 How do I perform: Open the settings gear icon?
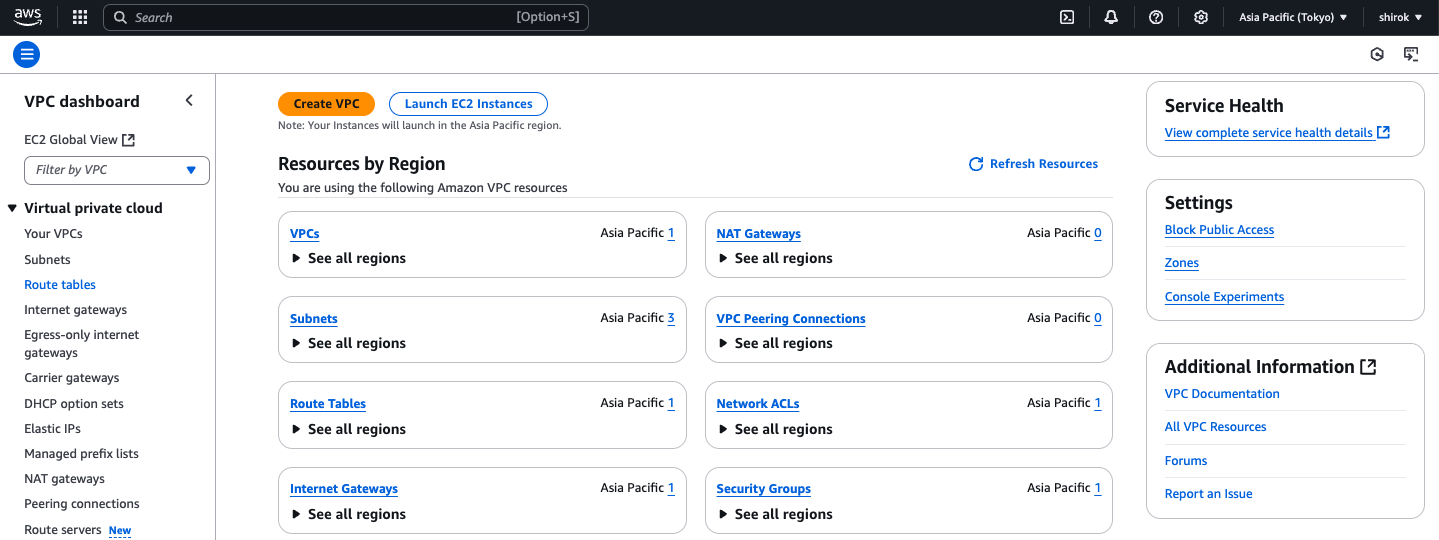click(1201, 17)
